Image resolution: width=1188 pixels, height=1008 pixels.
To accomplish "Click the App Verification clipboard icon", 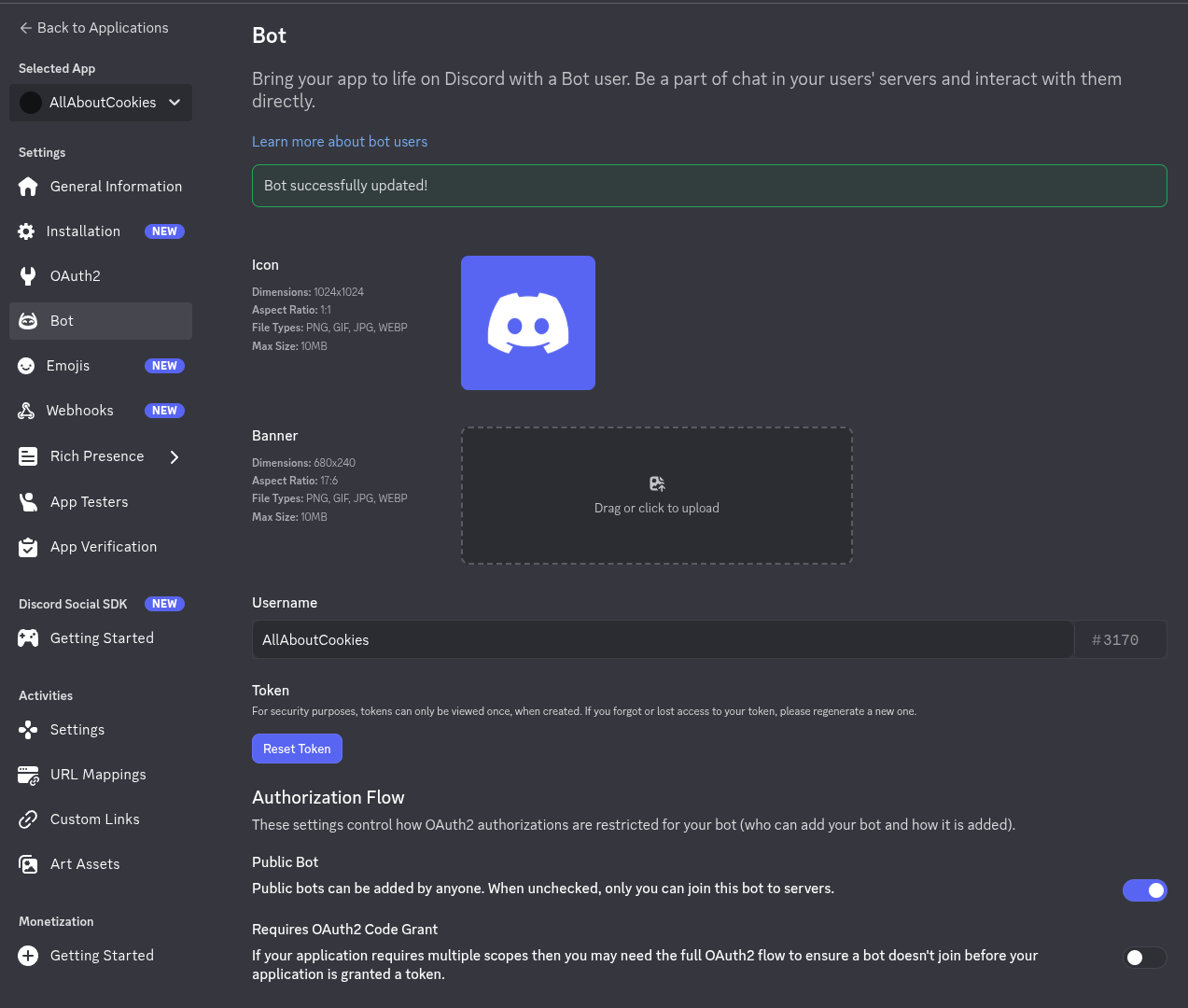I will (28, 547).
